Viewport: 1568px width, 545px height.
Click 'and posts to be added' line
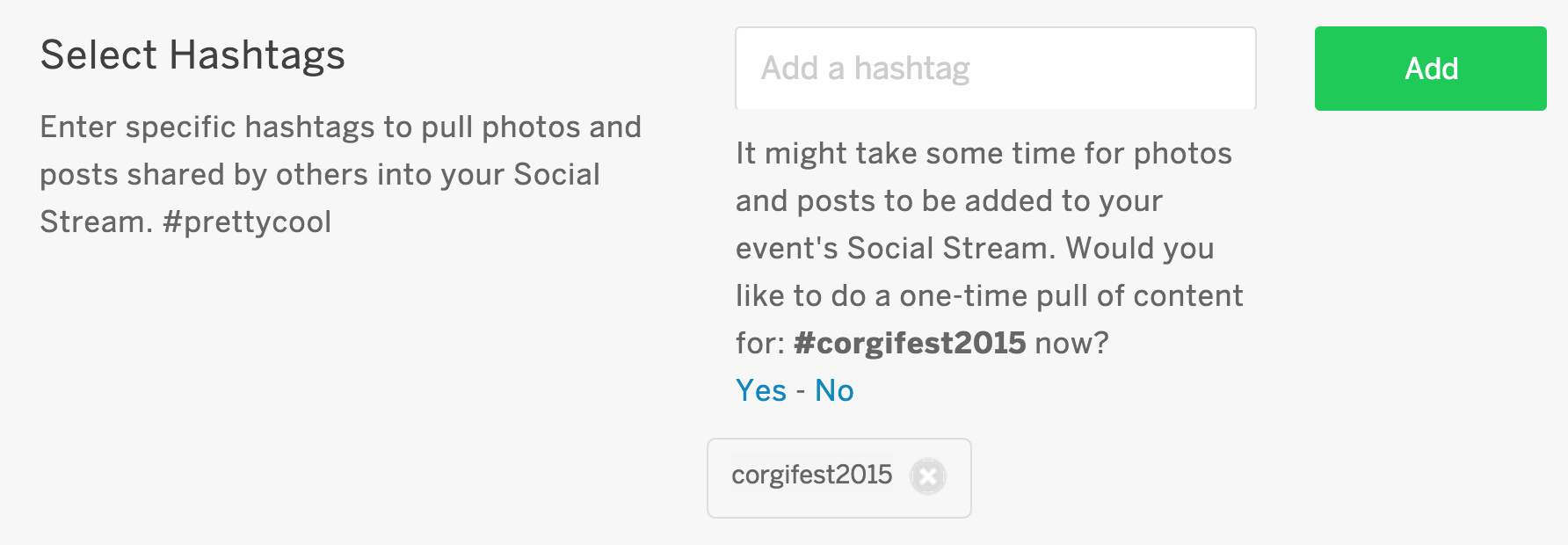(949, 200)
